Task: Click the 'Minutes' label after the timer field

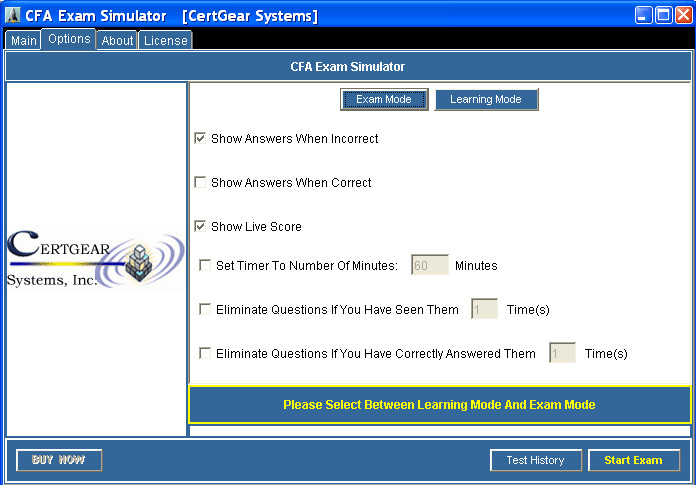Action: coord(476,265)
